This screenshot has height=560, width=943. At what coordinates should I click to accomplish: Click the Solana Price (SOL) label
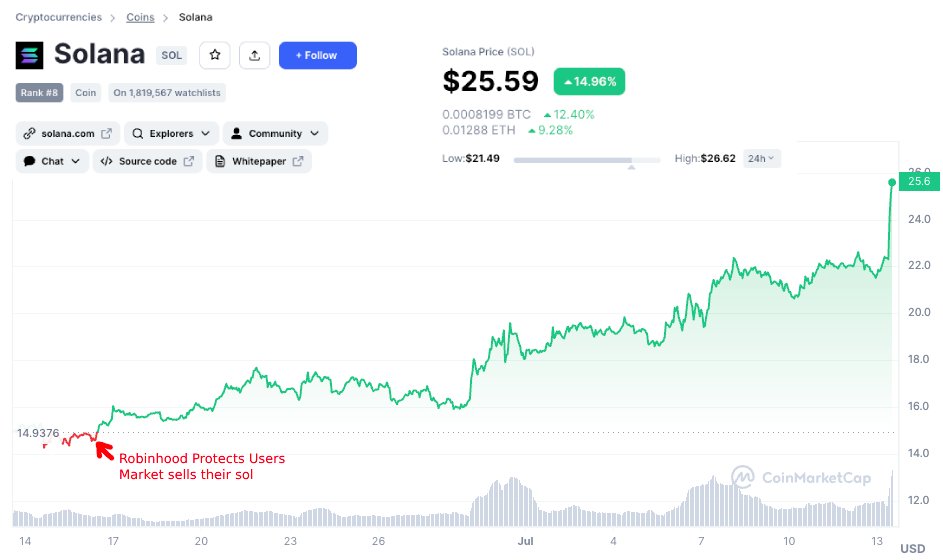tap(488, 52)
